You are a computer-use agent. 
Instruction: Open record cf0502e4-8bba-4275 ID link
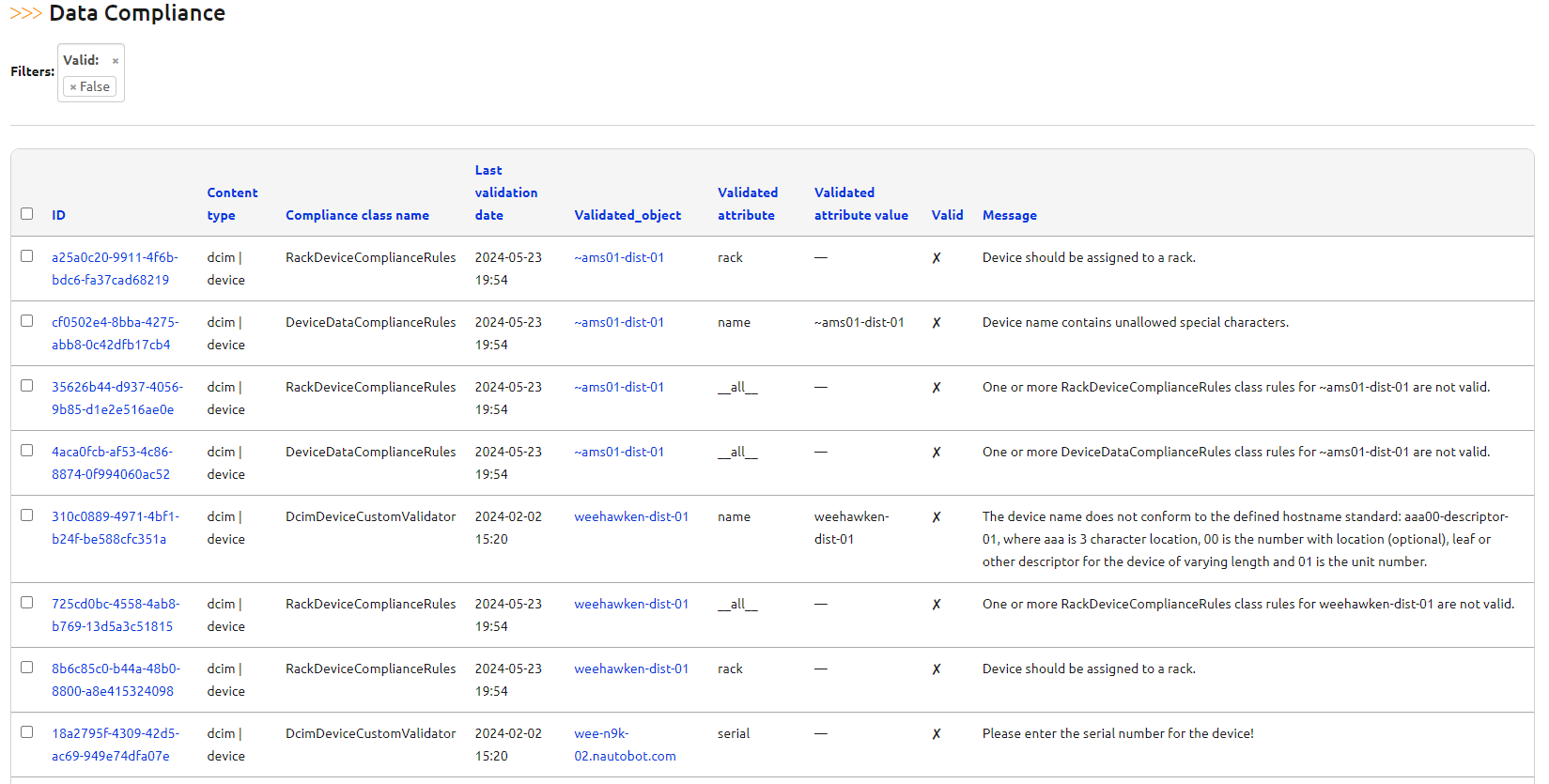[115, 333]
